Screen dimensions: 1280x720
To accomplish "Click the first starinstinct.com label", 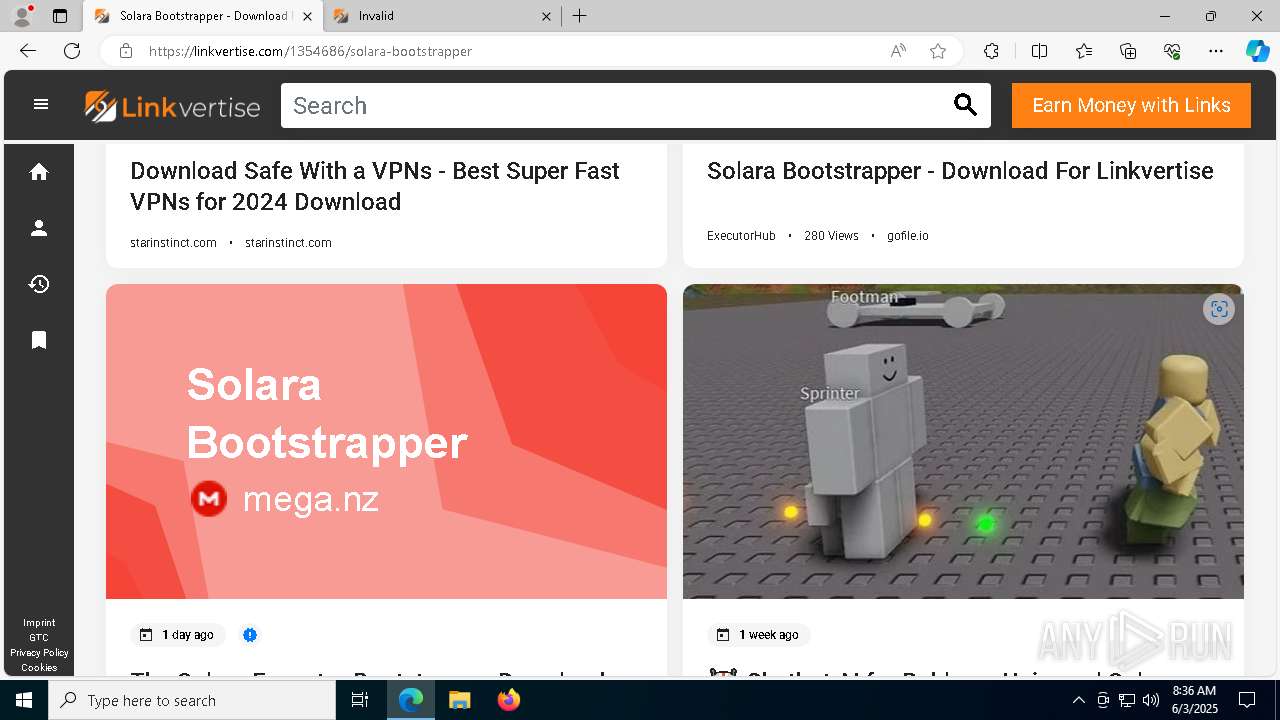I will pos(173,243).
